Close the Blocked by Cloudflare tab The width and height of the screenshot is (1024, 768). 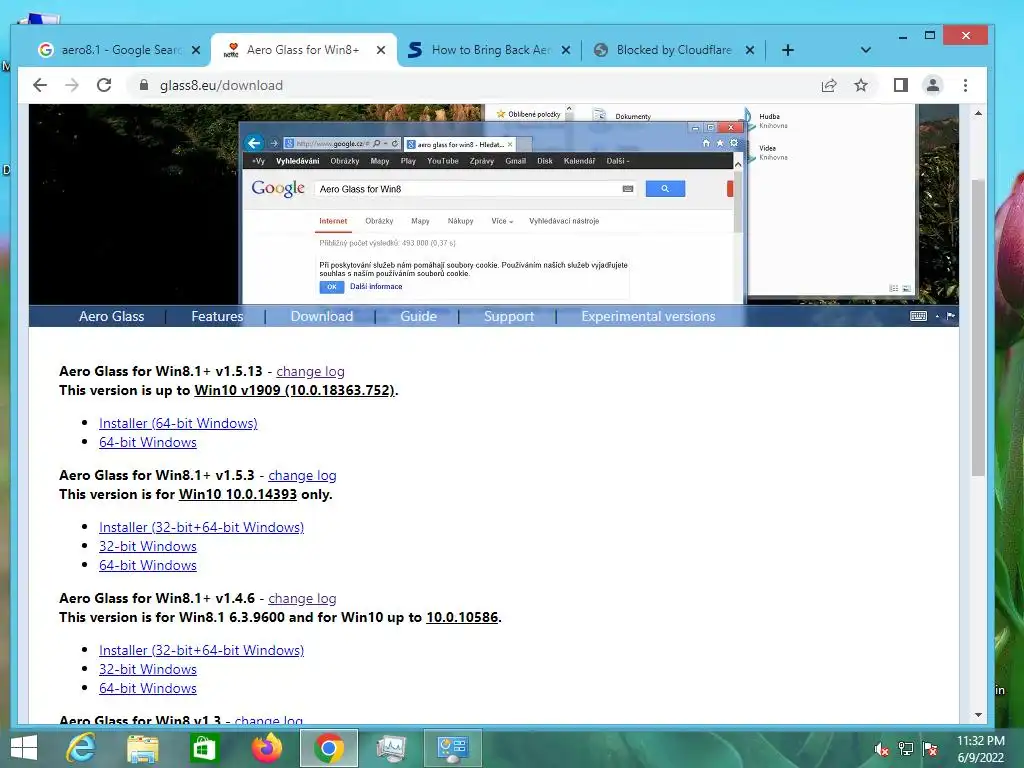coord(750,50)
